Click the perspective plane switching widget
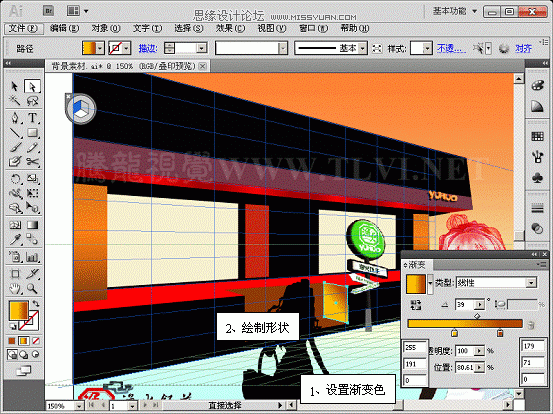Viewport: 553px width, 414px height. tap(81, 109)
